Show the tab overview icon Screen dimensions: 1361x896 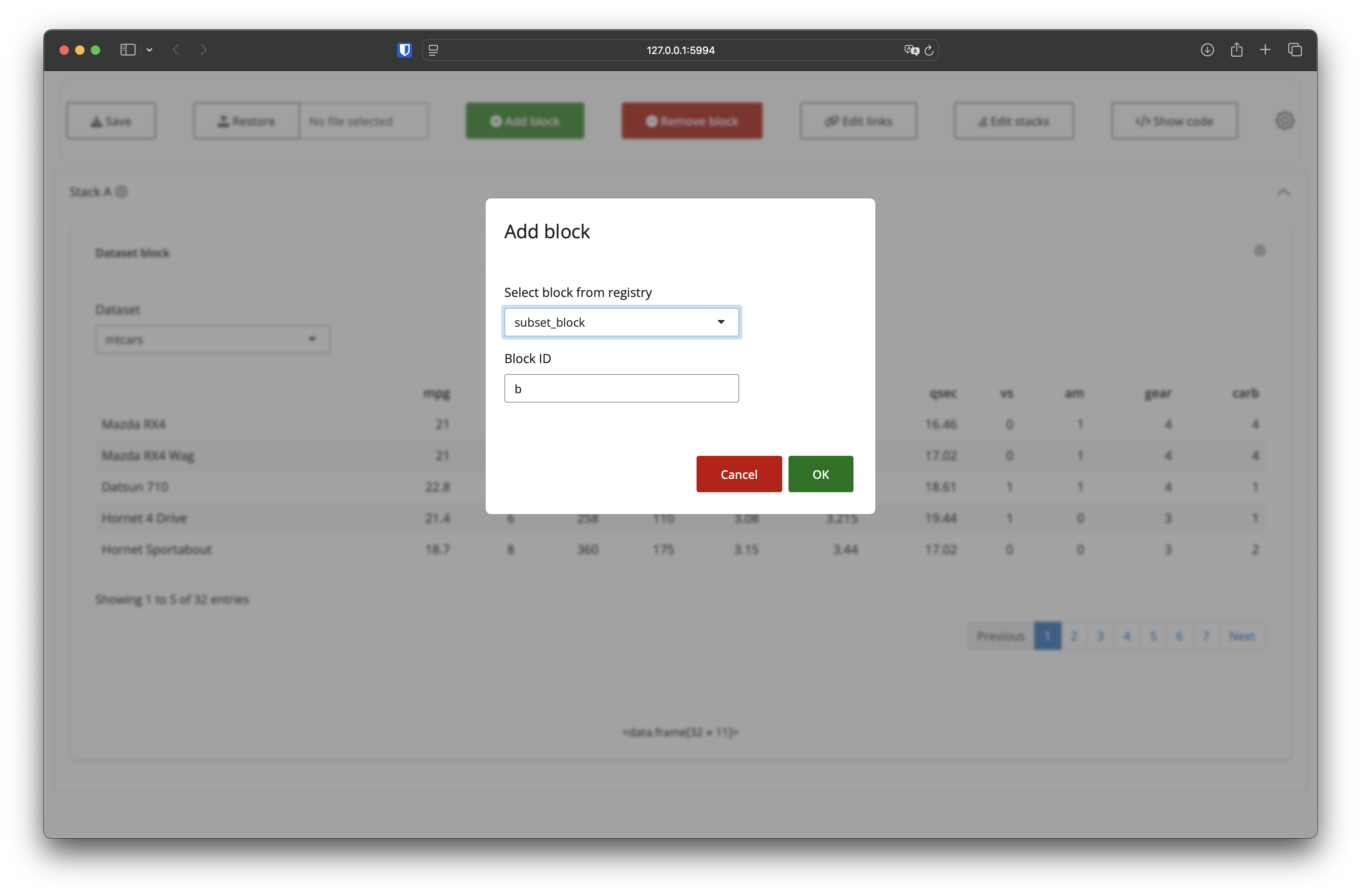click(1295, 50)
